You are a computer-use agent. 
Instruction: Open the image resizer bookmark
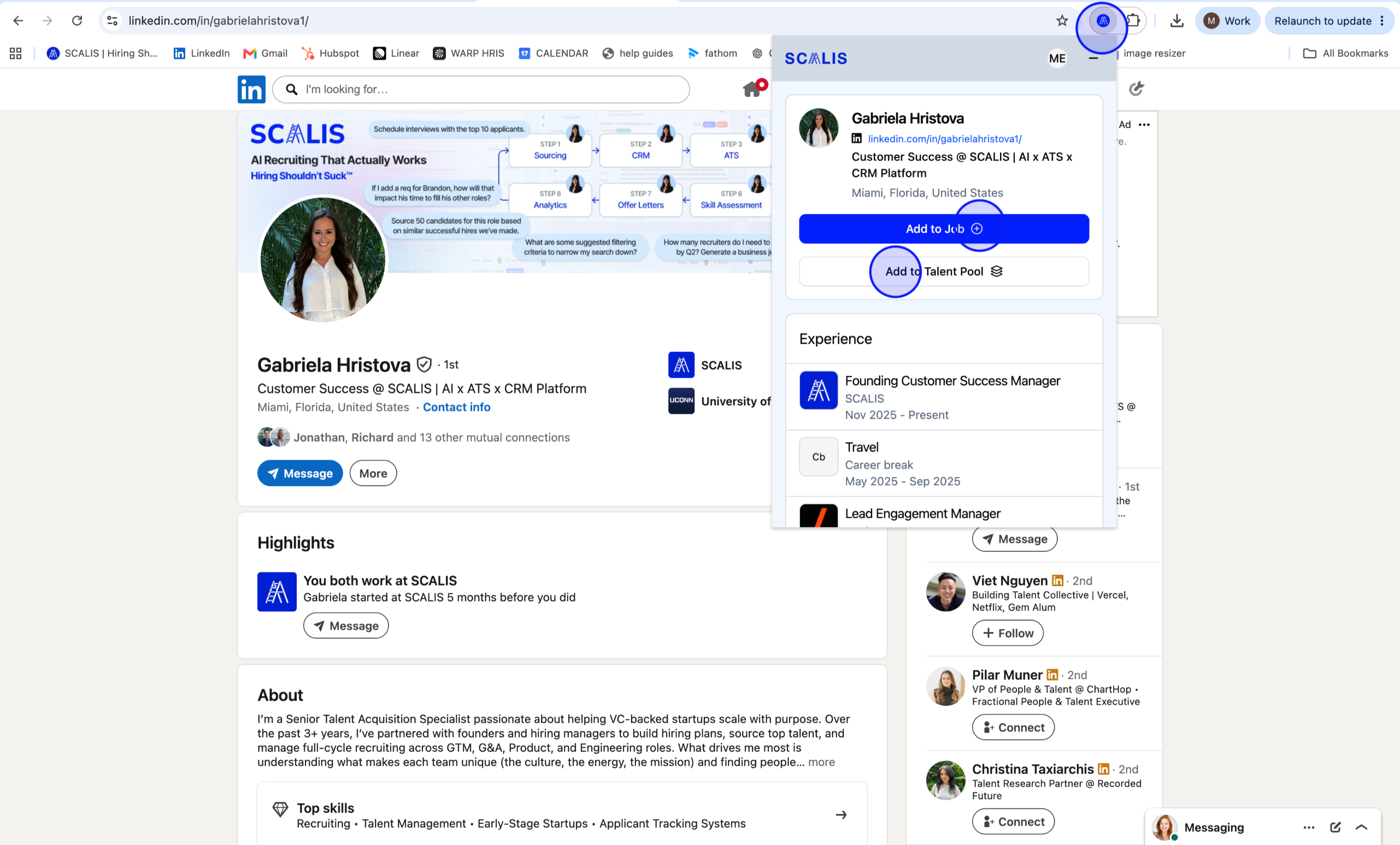click(1154, 54)
